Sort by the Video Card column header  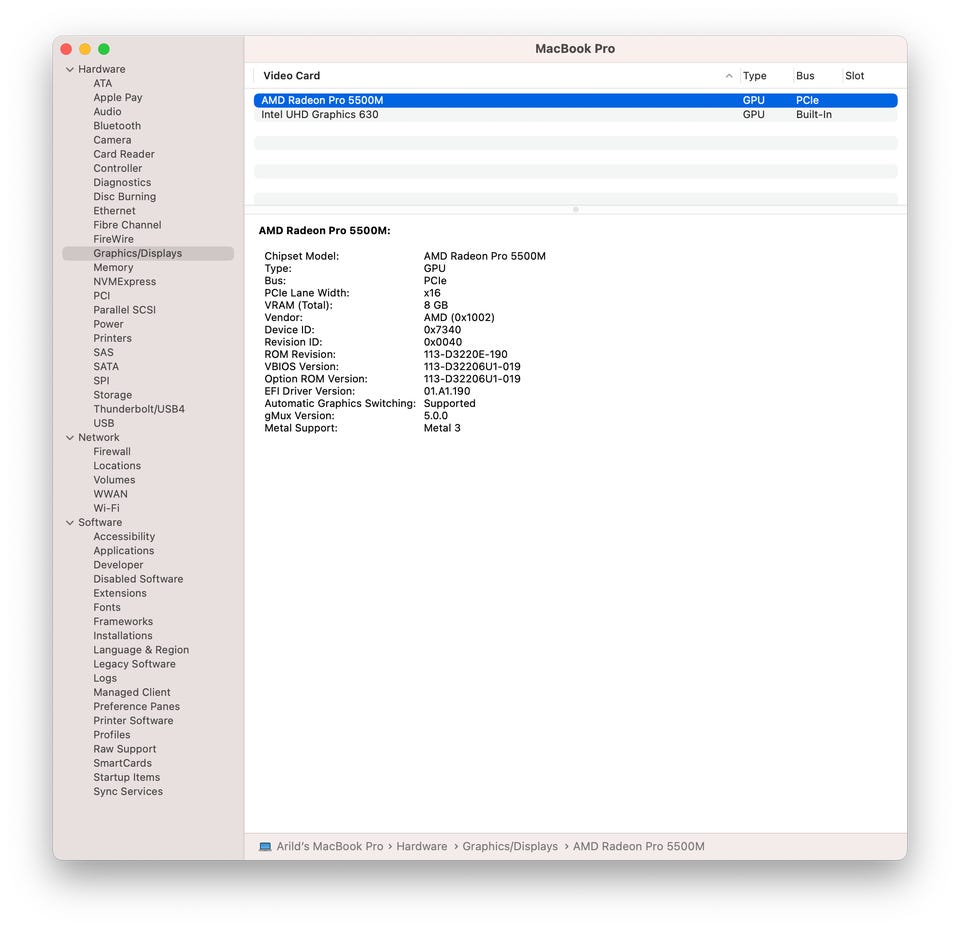click(x=291, y=76)
